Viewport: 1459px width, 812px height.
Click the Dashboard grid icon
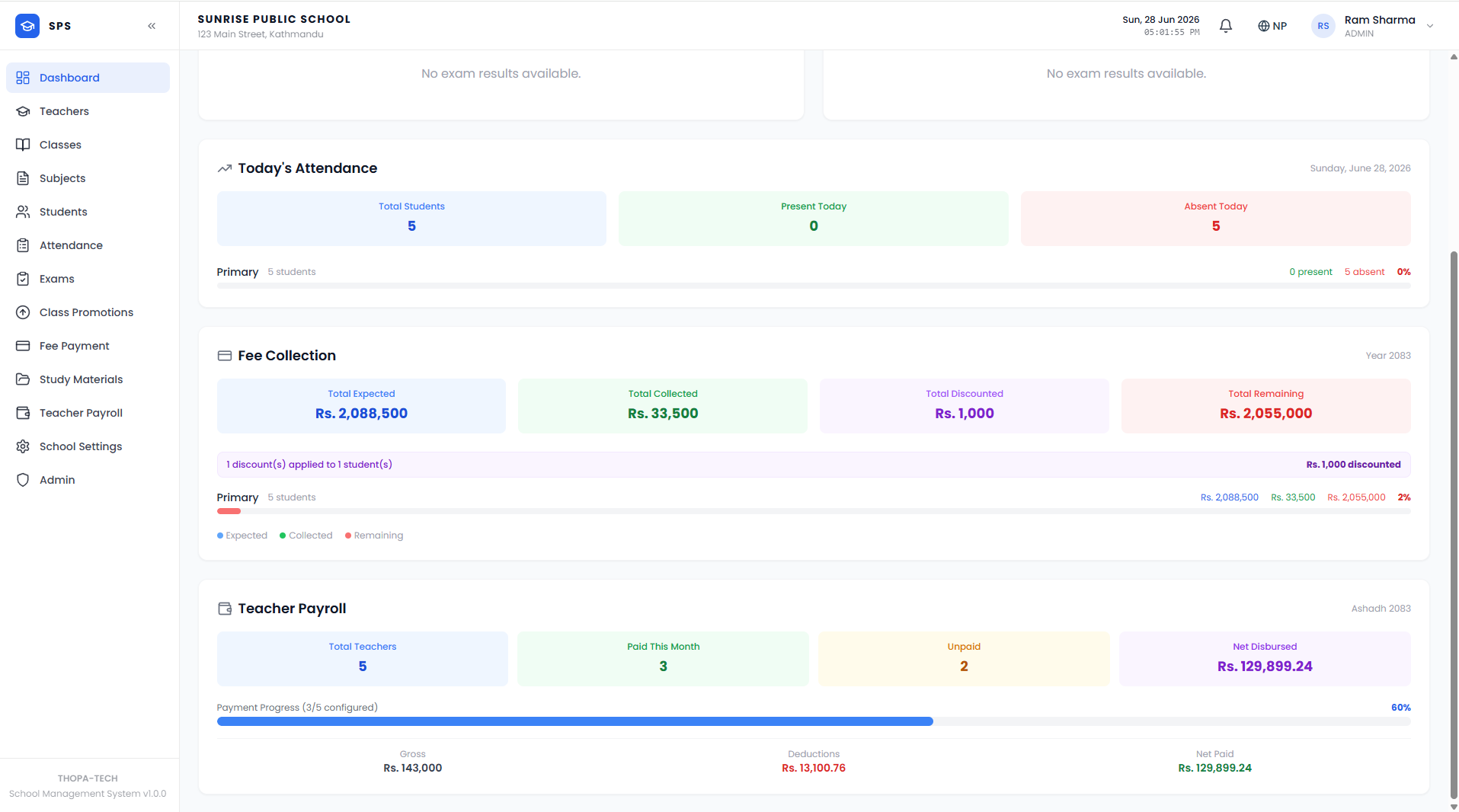pyautogui.click(x=23, y=78)
